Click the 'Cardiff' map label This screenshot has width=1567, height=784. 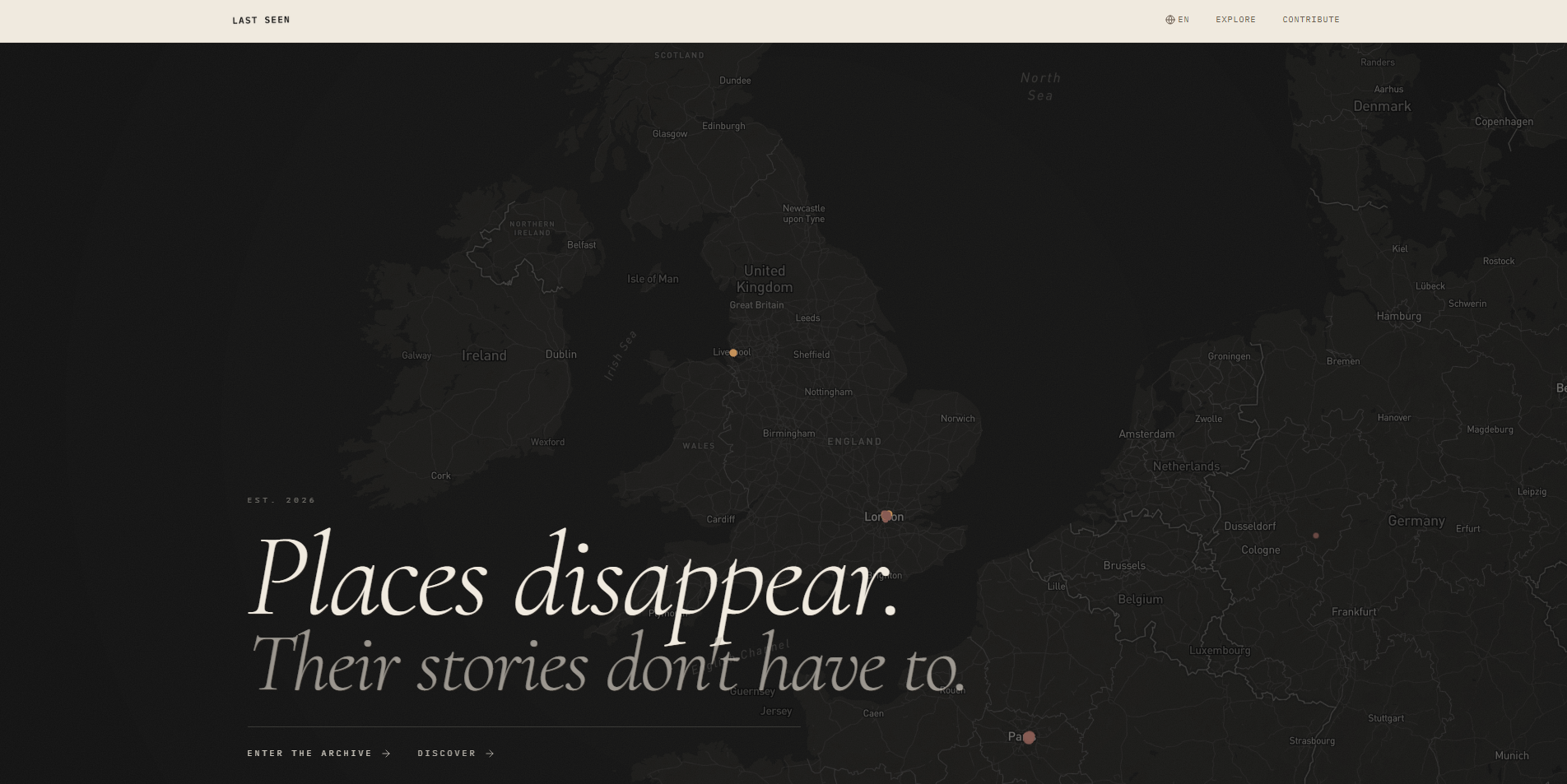click(x=720, y=519)
